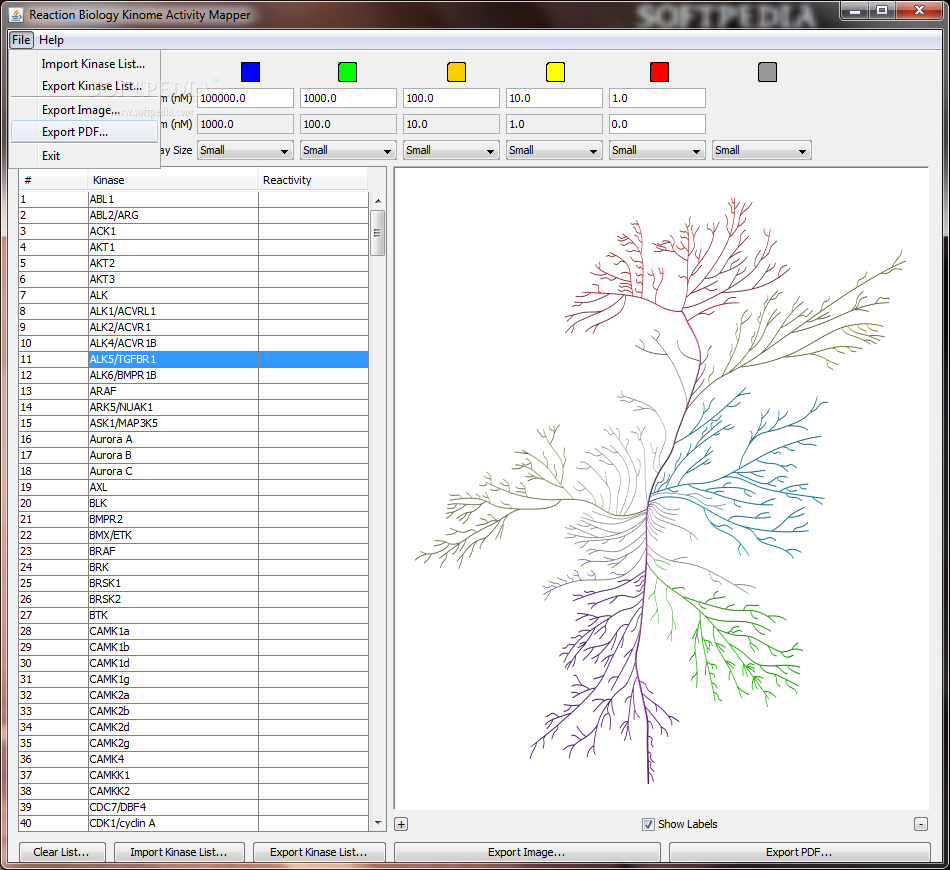The width and height of the screenshot is (950, 870).
Task: Select the AKT2 kinase row
Action: tap(193, 263)
